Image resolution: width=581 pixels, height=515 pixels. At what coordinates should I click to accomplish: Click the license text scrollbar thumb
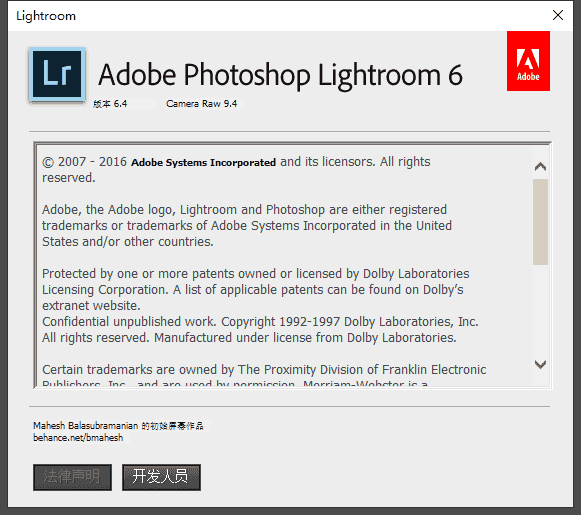[540, 222]
